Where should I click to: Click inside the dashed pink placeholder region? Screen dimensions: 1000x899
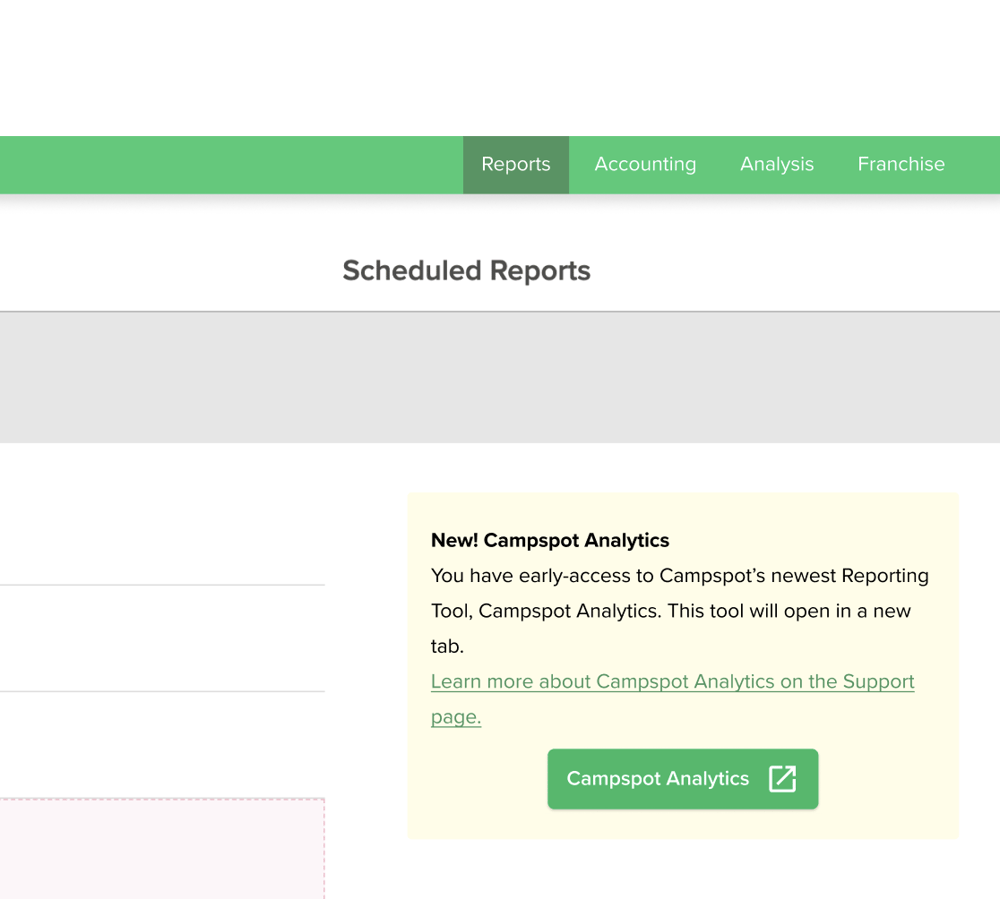[x=160, y=850]
